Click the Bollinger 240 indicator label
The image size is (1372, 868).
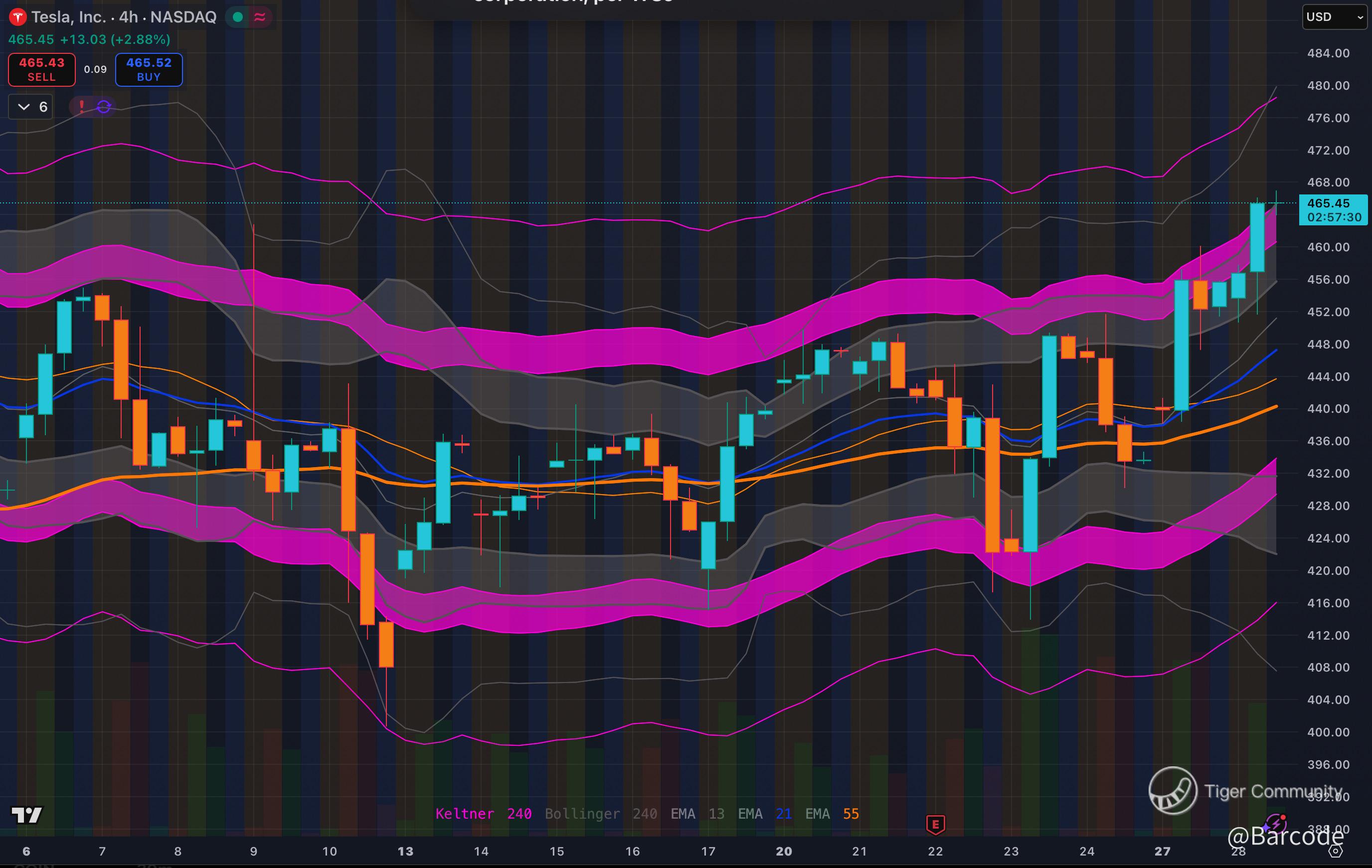coord(601,814)
